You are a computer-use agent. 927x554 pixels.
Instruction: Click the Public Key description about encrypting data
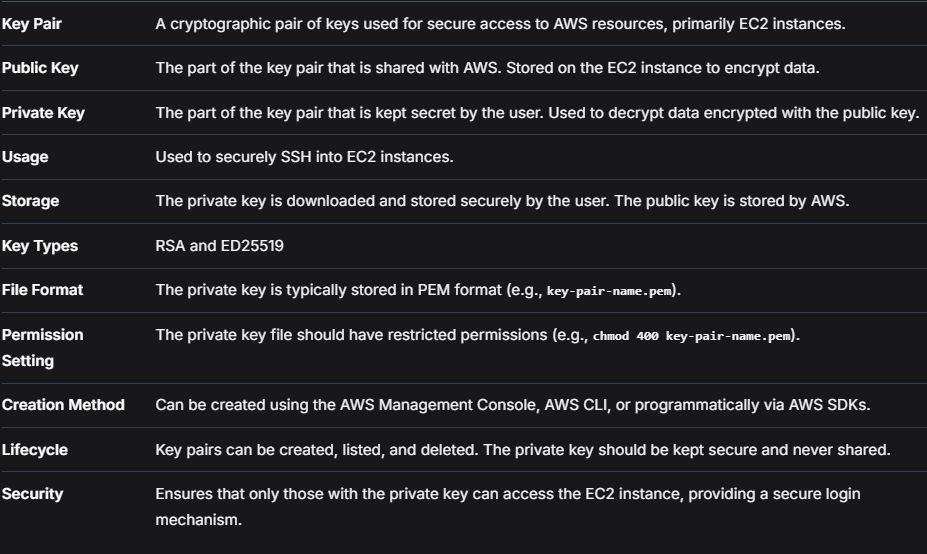point(487,68)
